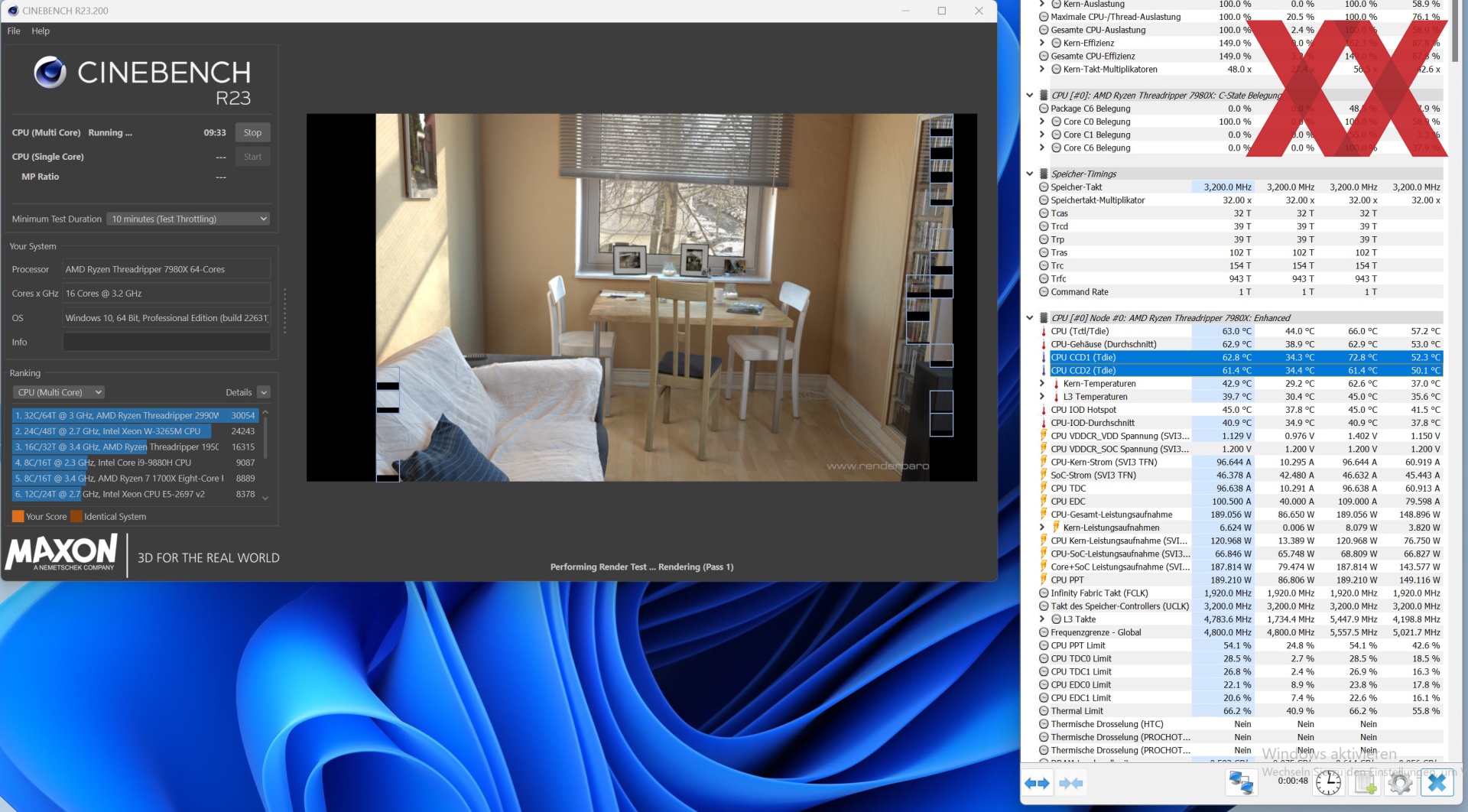
Task: Expand the L3 Takte row
Action: click(1042, 619)
